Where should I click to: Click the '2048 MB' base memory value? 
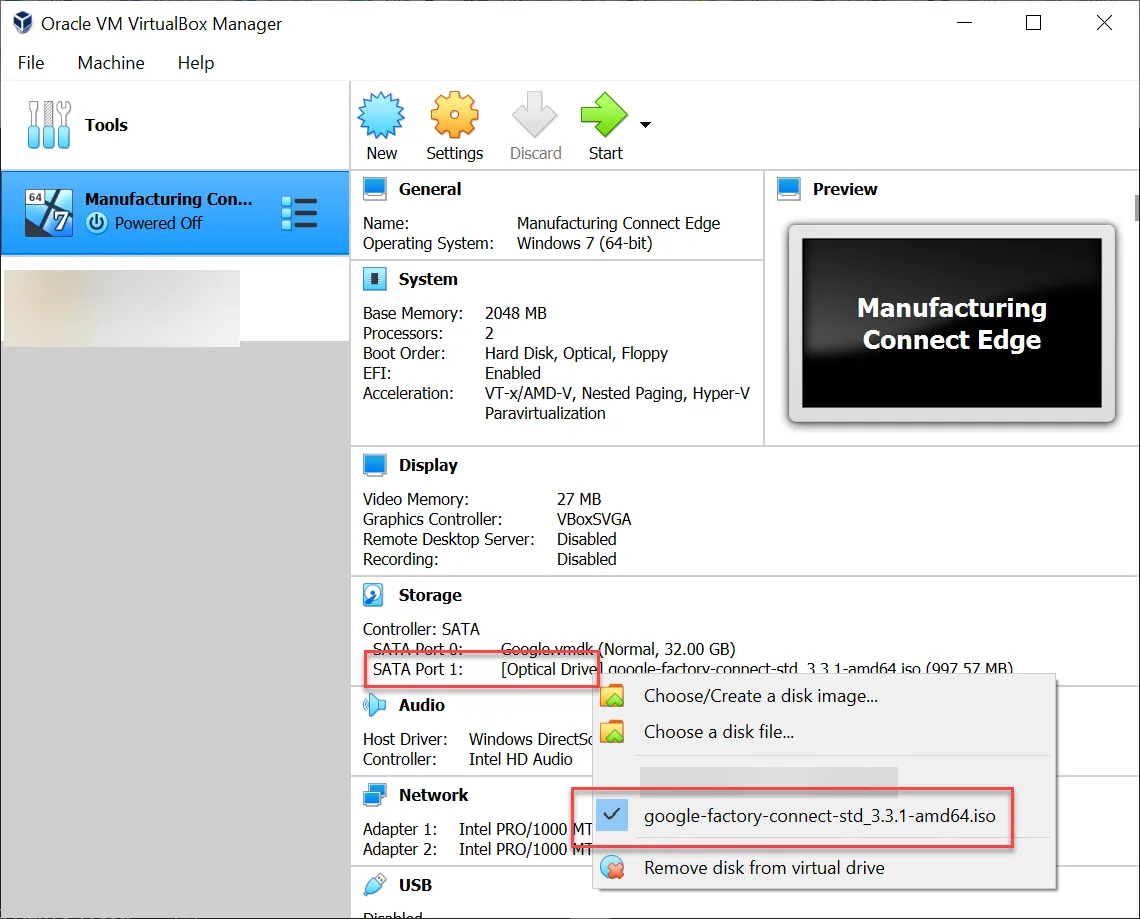pyautogui.click(x=515, y=313)
